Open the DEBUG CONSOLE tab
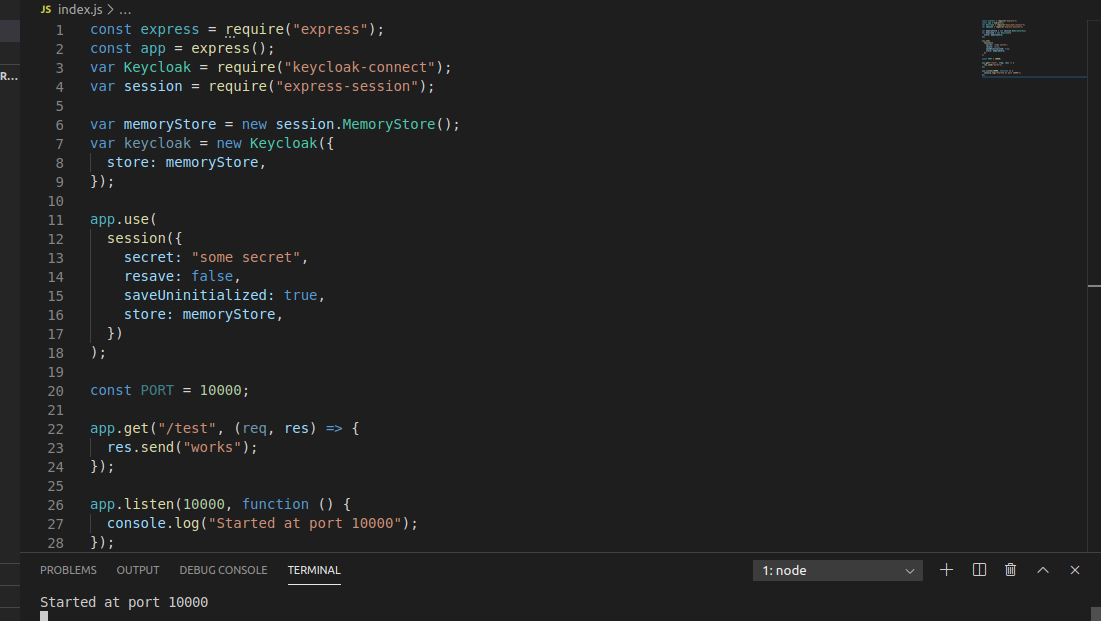The width and height of the screenshot is (1101, 621). [x=223, y=570]
